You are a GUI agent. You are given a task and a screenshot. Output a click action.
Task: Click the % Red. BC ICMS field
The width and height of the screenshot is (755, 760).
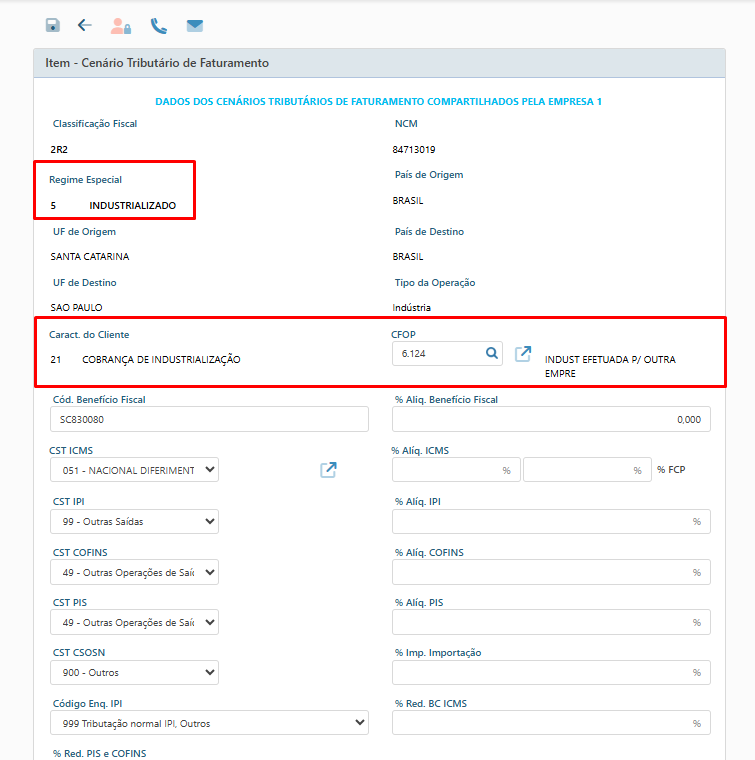(551, 723)
